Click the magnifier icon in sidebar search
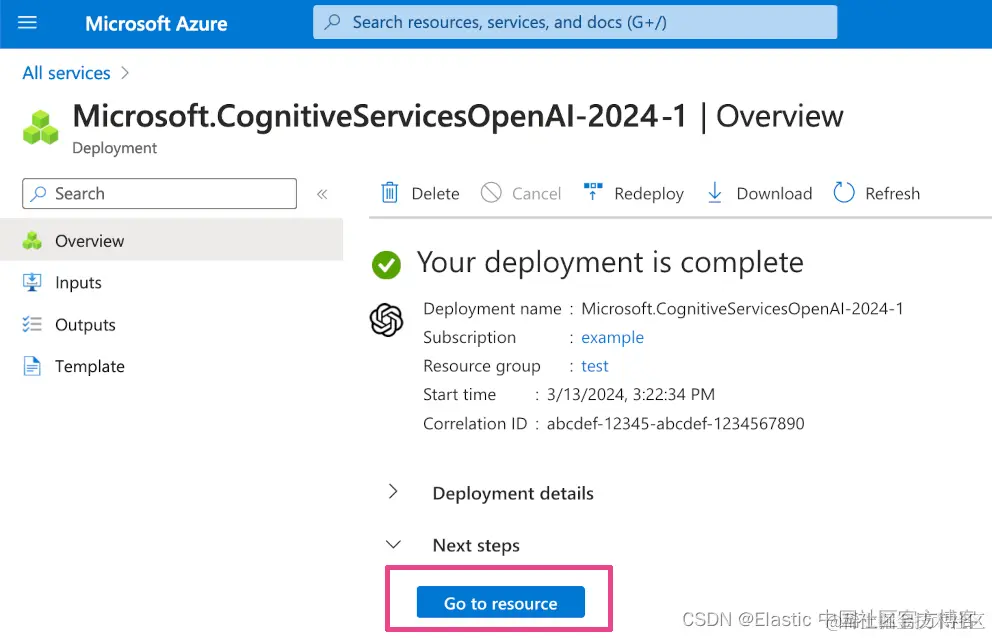This screenshot has width=992, height=638. pos(39,194)
